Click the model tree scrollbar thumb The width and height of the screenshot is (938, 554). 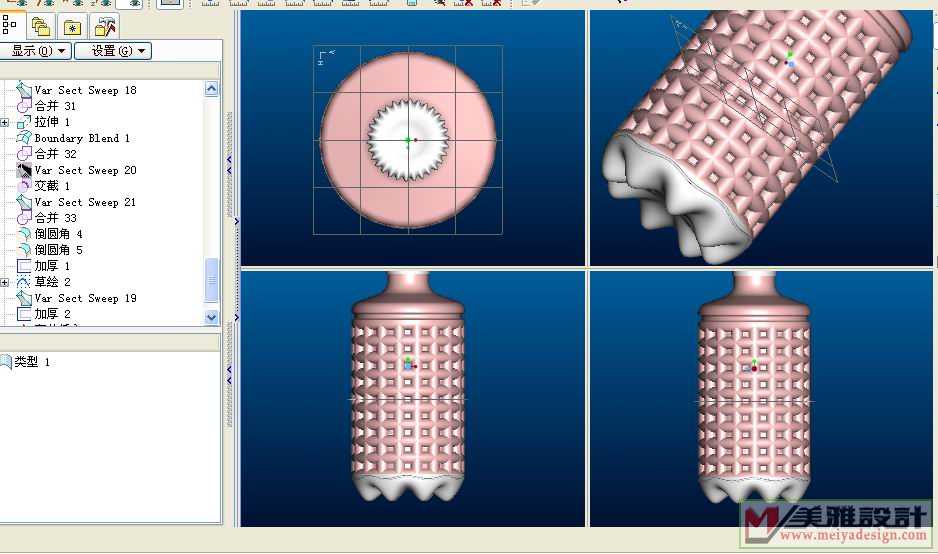point(211,281)
